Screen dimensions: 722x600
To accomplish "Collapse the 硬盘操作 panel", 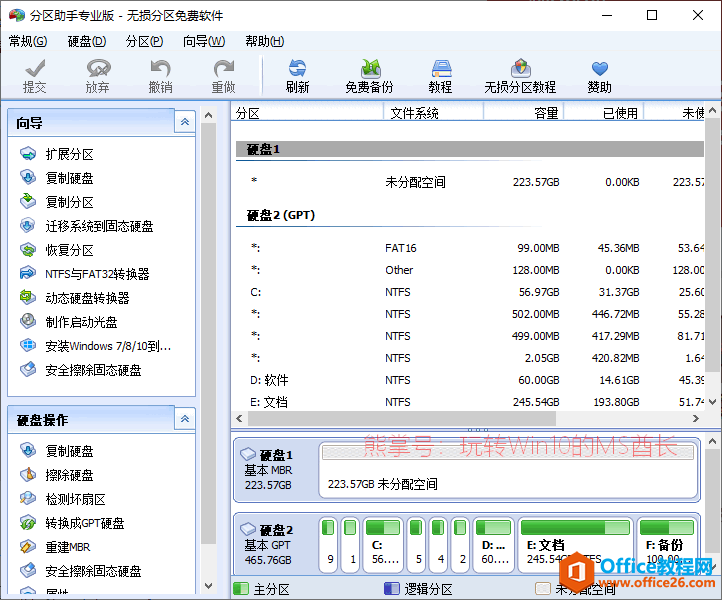I will [x=184, y=419].
